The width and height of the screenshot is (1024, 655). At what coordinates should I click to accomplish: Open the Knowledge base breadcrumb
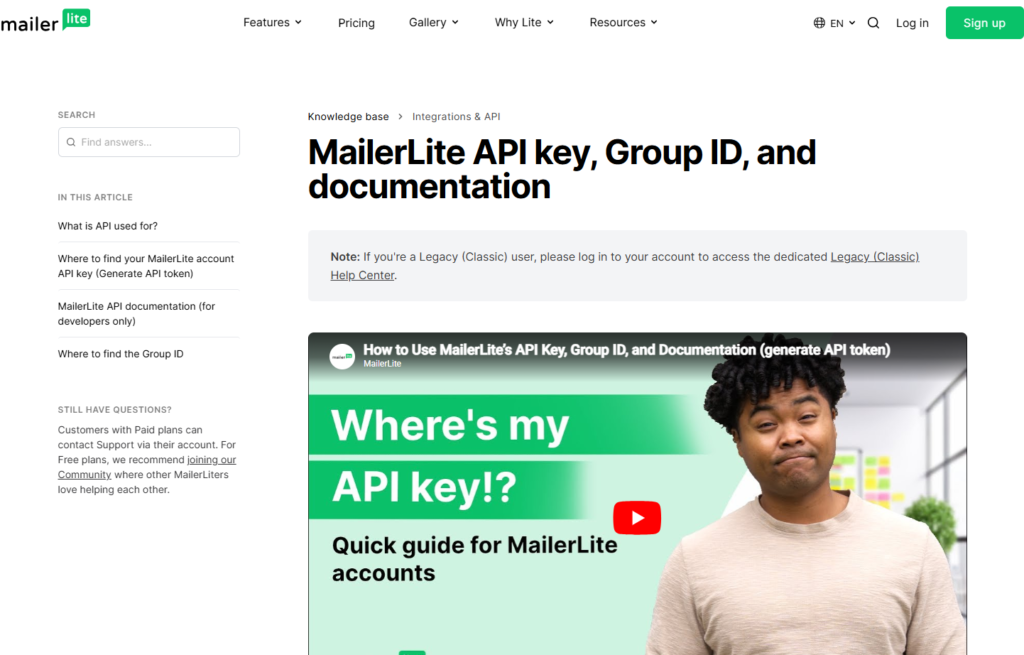pyautogui.click(x=348, y=116)
